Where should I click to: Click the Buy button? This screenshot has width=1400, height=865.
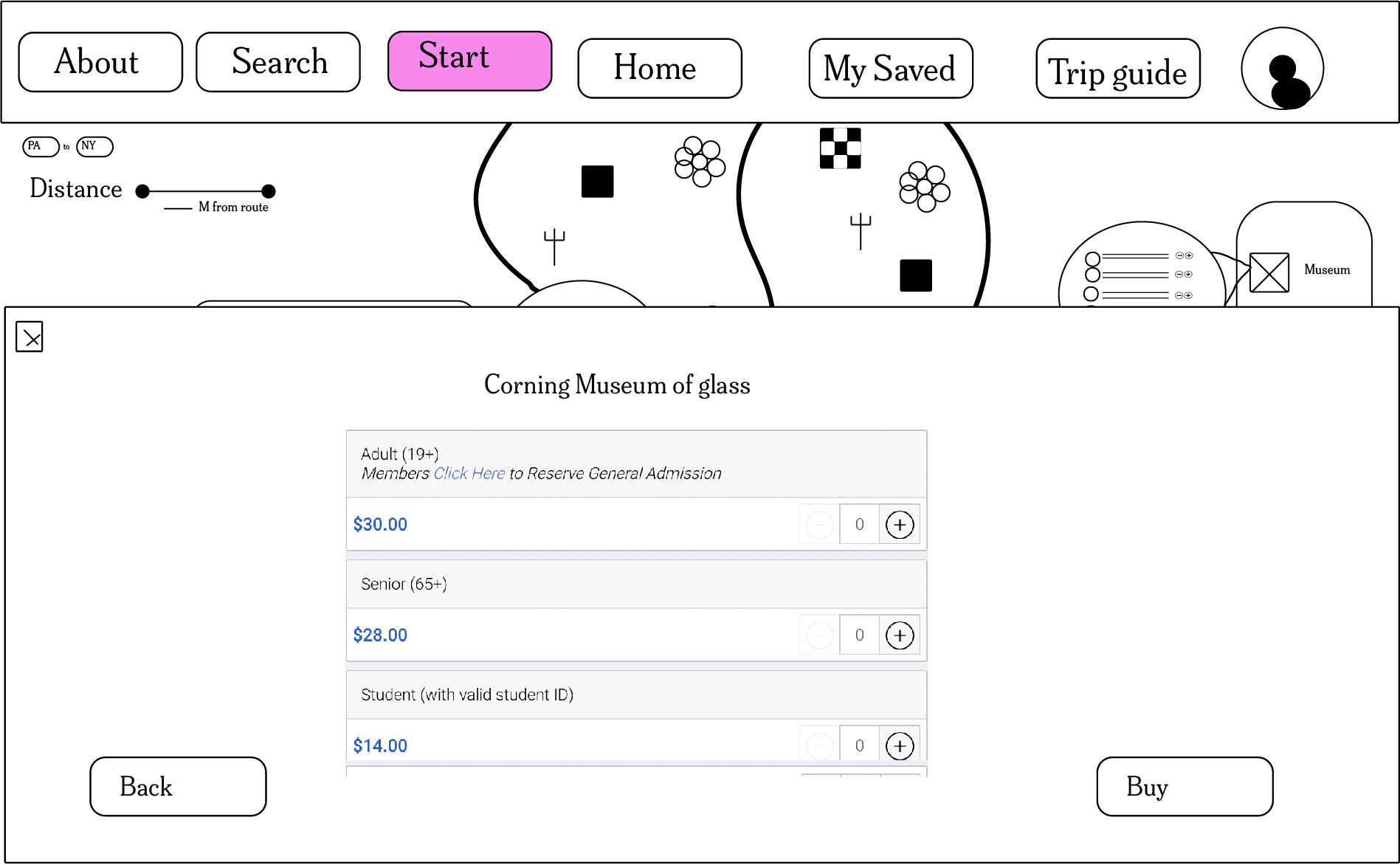click(x=1185, y=787)
